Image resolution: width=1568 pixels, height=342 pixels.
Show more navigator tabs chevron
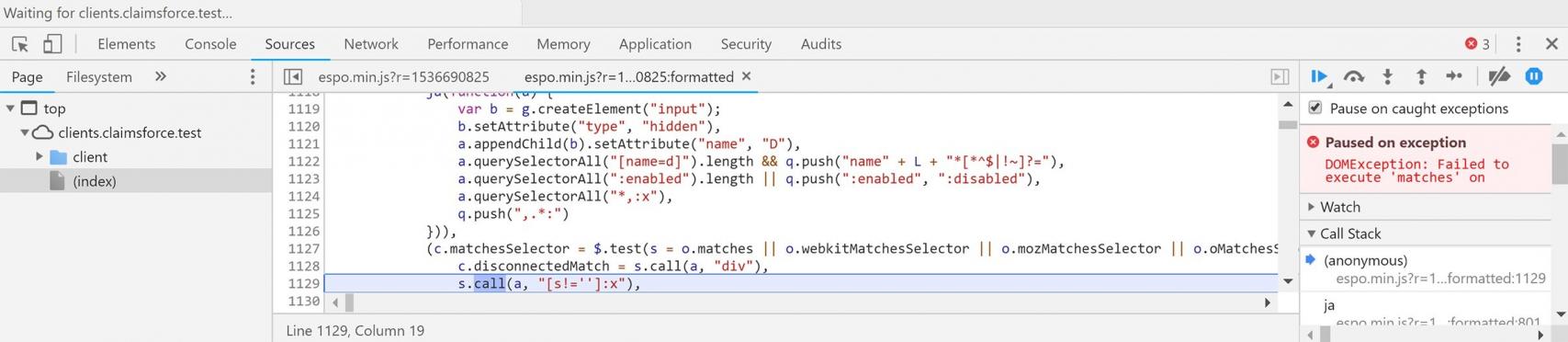click(x=161, y=76)
